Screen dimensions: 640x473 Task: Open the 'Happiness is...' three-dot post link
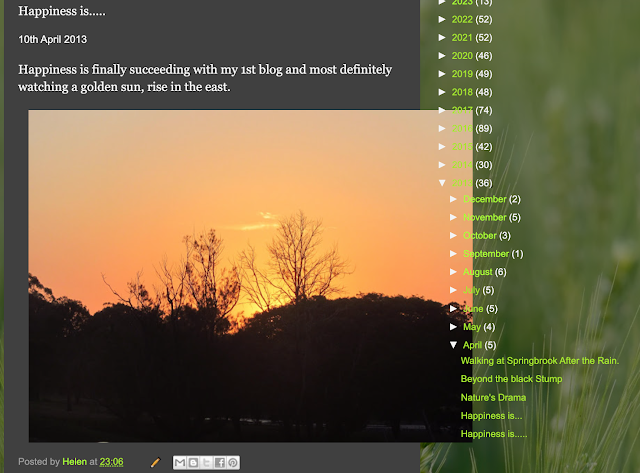[x=491, y=416]
